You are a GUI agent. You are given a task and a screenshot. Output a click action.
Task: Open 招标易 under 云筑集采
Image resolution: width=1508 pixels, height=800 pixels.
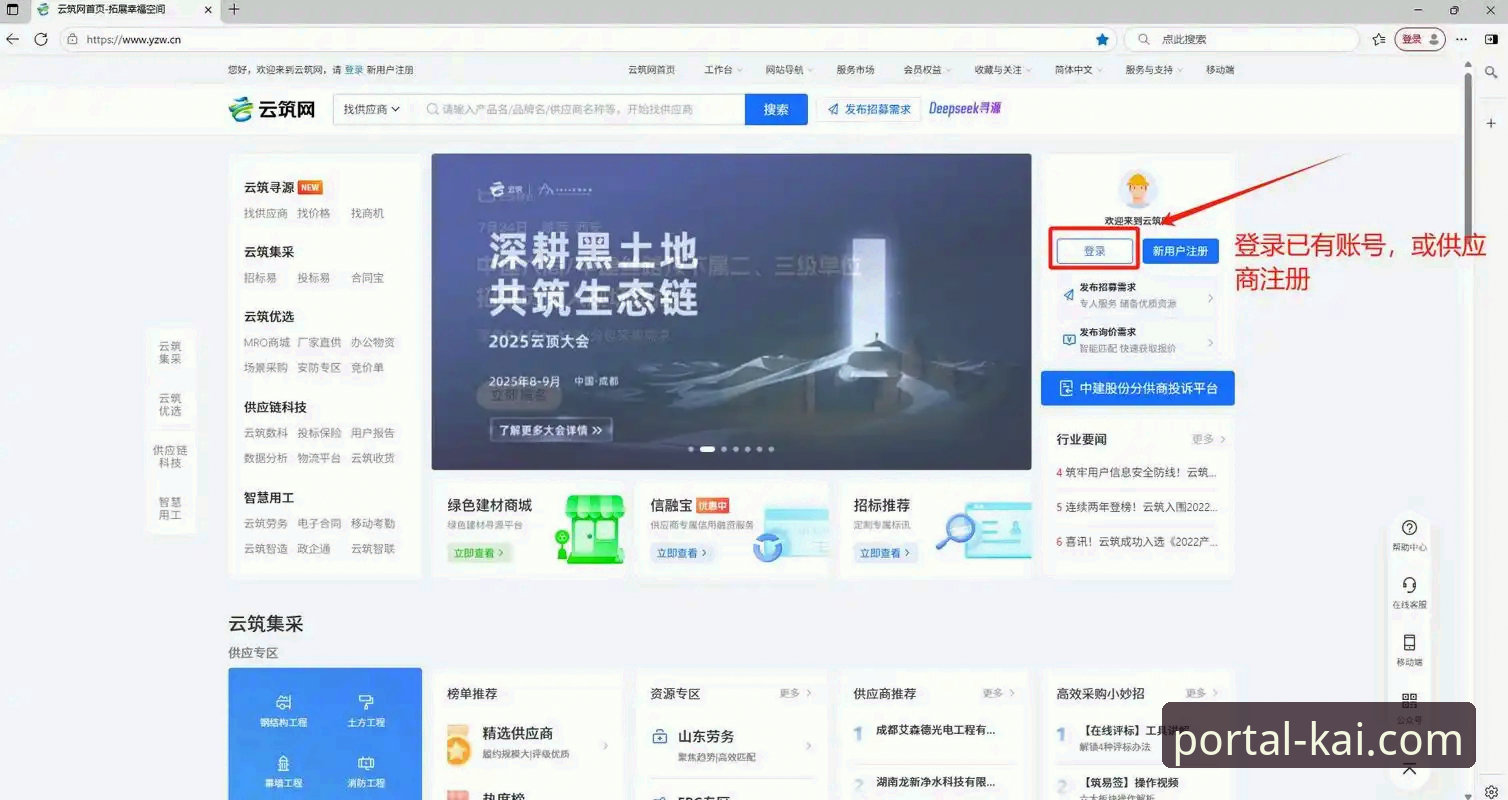260,278
